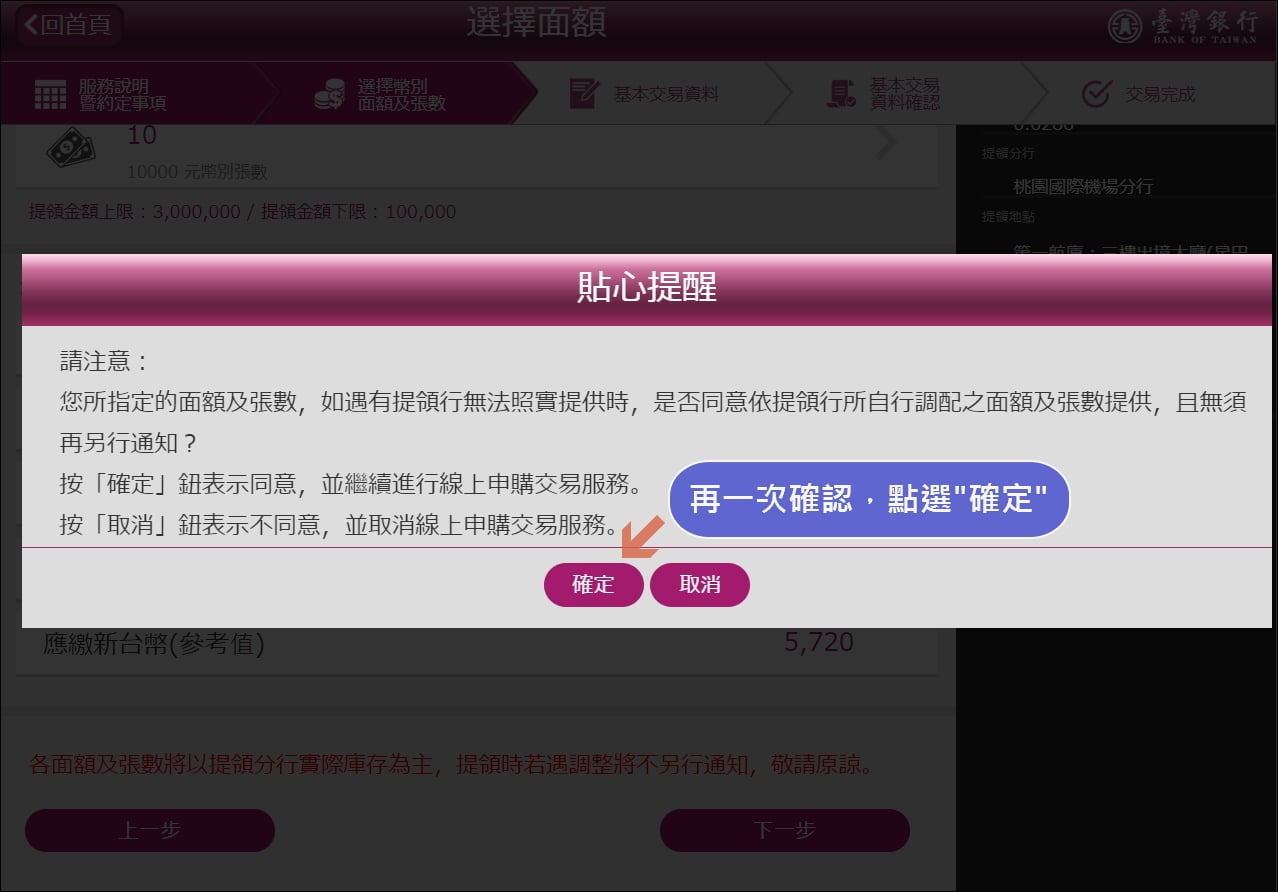Viewport: 1278px width, 892px height.
Task: Click the checkmark circle icon for 交易完成
Action: (1096, 94)
